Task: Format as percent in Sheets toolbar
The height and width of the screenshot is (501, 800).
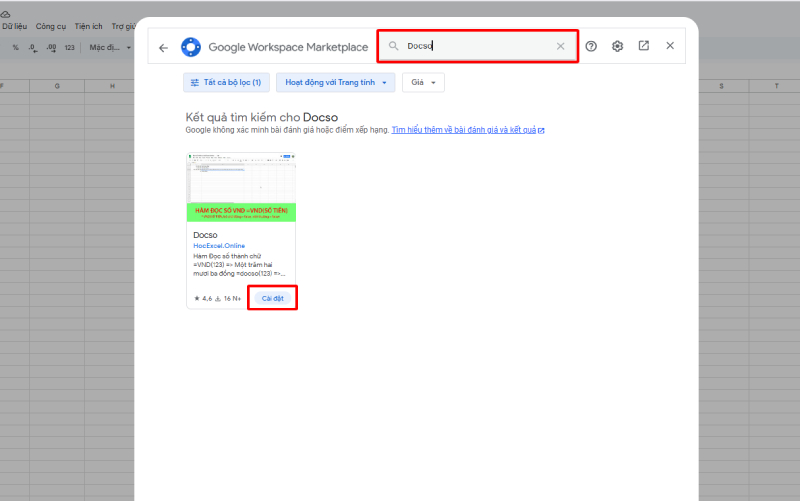Action: point(16,47)
